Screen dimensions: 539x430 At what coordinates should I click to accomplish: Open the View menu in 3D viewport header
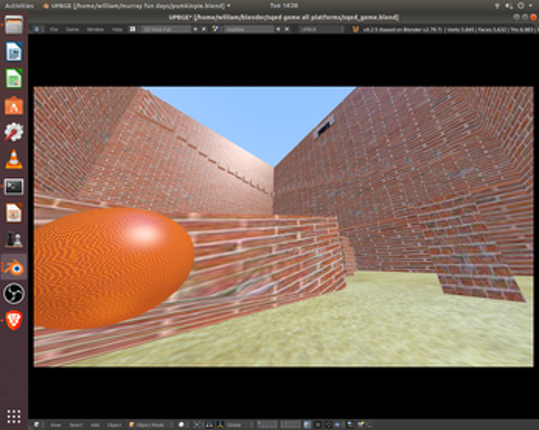55,425
